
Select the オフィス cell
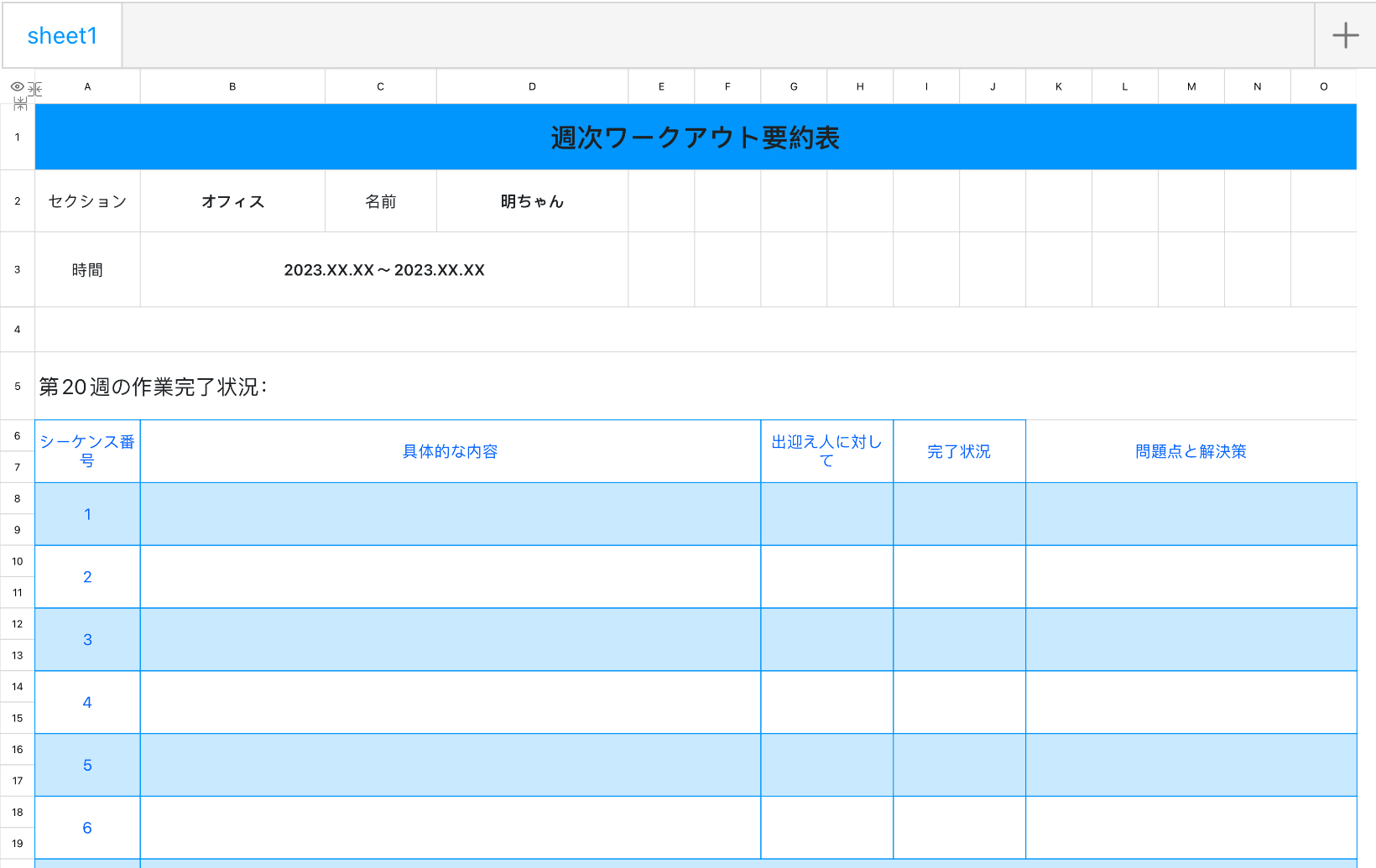click(x=232, y=201)
